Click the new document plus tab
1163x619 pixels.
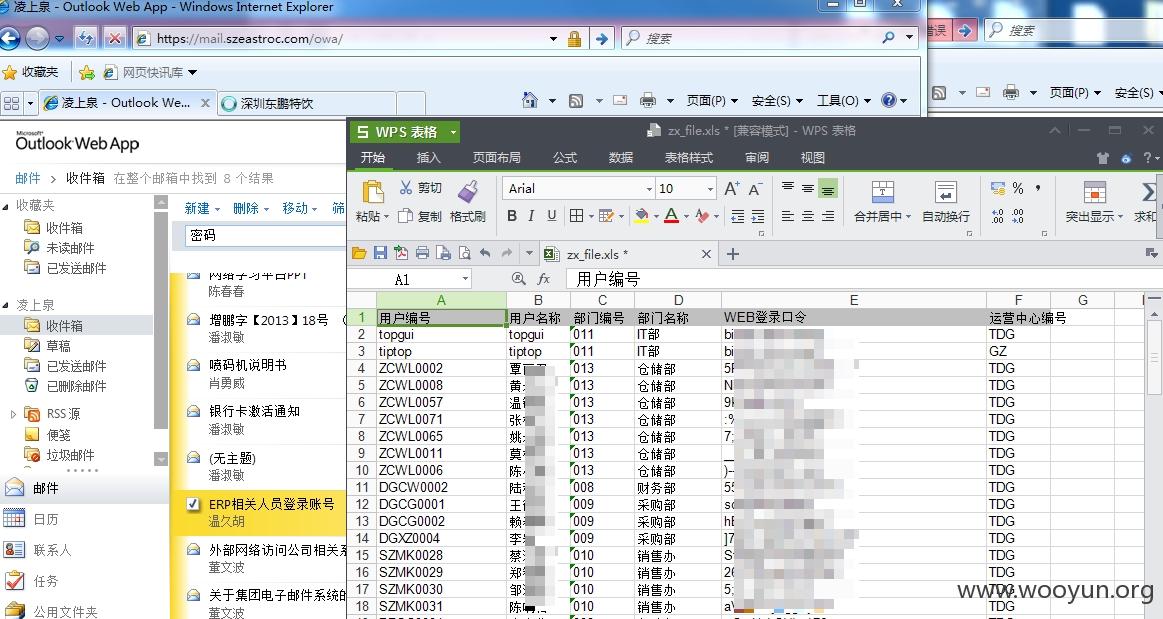pos(733,254)
